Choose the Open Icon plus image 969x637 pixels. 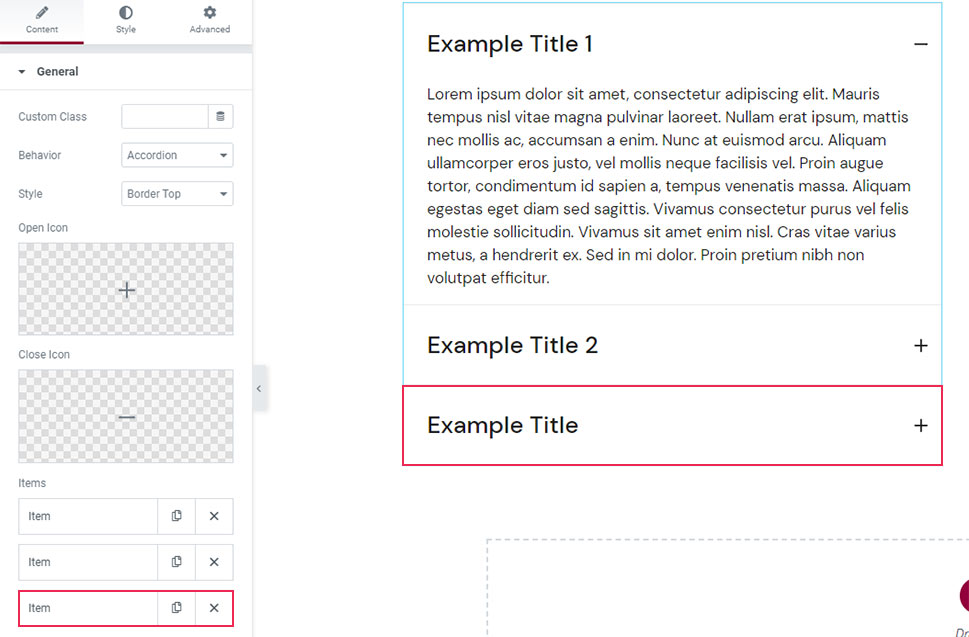[x=126, y=289]
